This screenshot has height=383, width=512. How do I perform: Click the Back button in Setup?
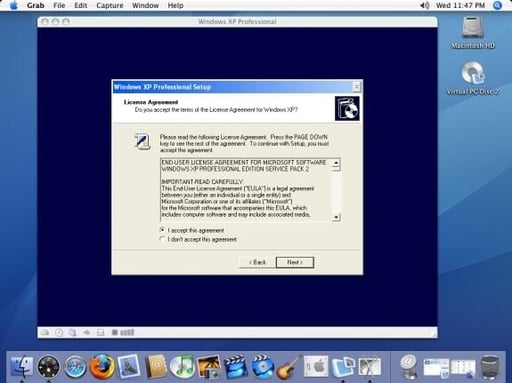coord(257,262)
